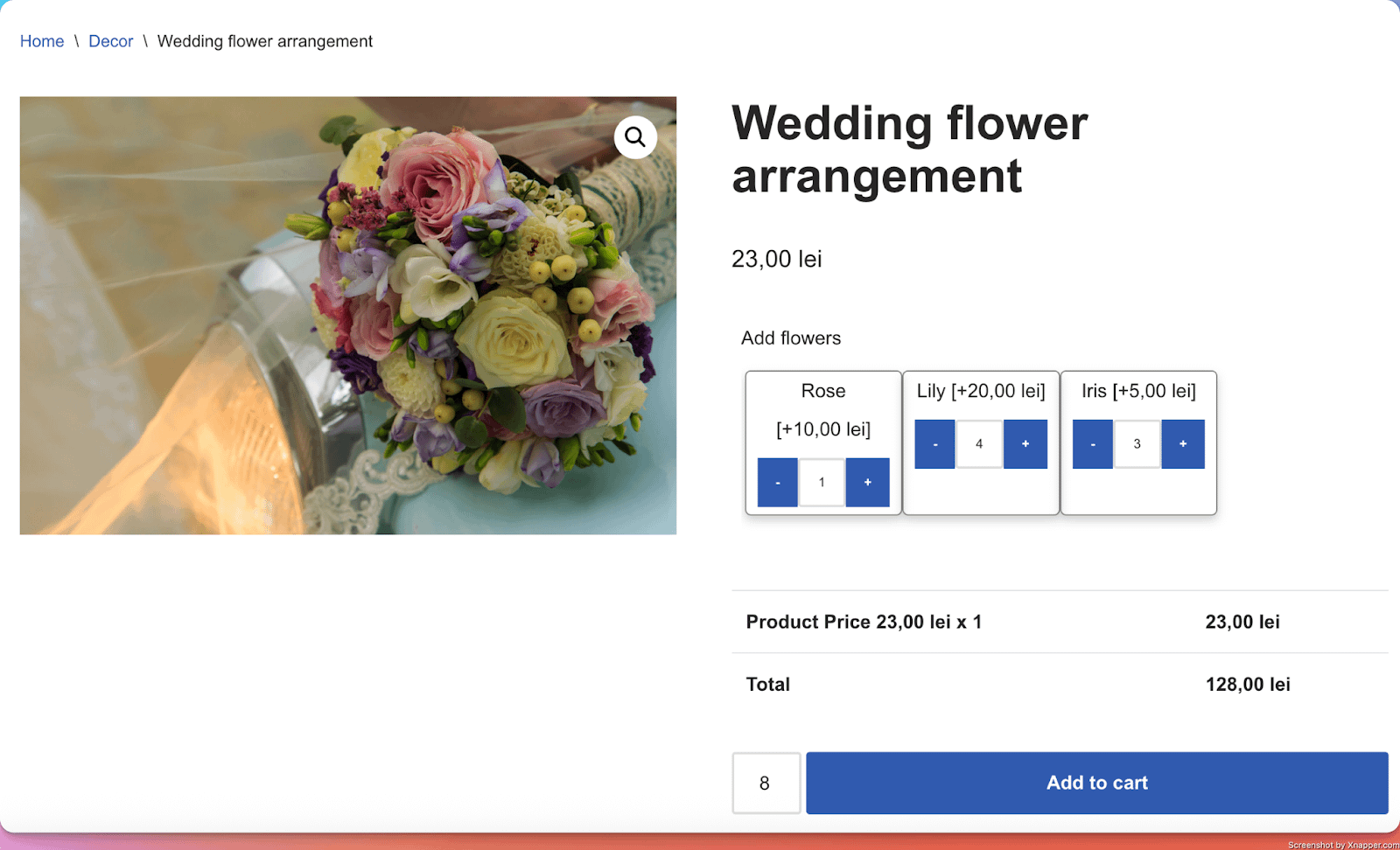Click the Total 128,00 lei amount

1247,684
